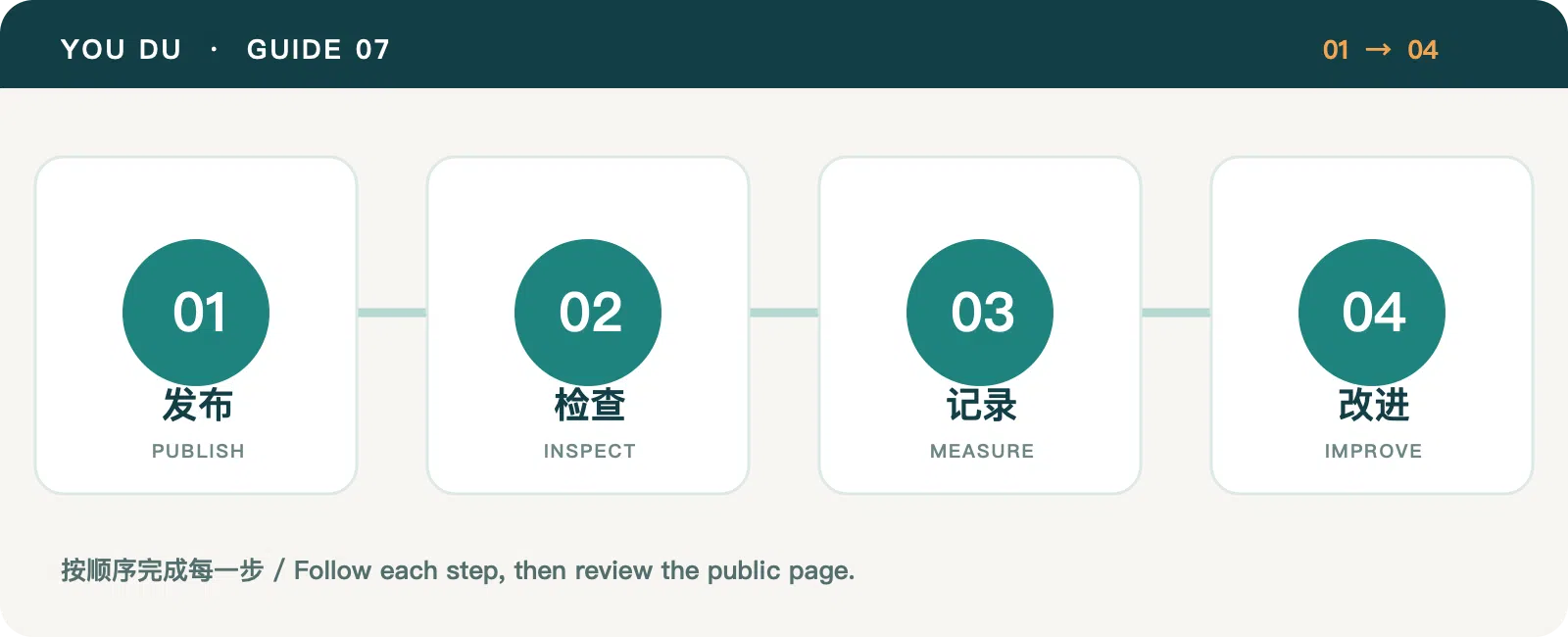This screenshot has height=637, width=1568.
Task: Click the orange arrow in header
Action: point(1378,50)
